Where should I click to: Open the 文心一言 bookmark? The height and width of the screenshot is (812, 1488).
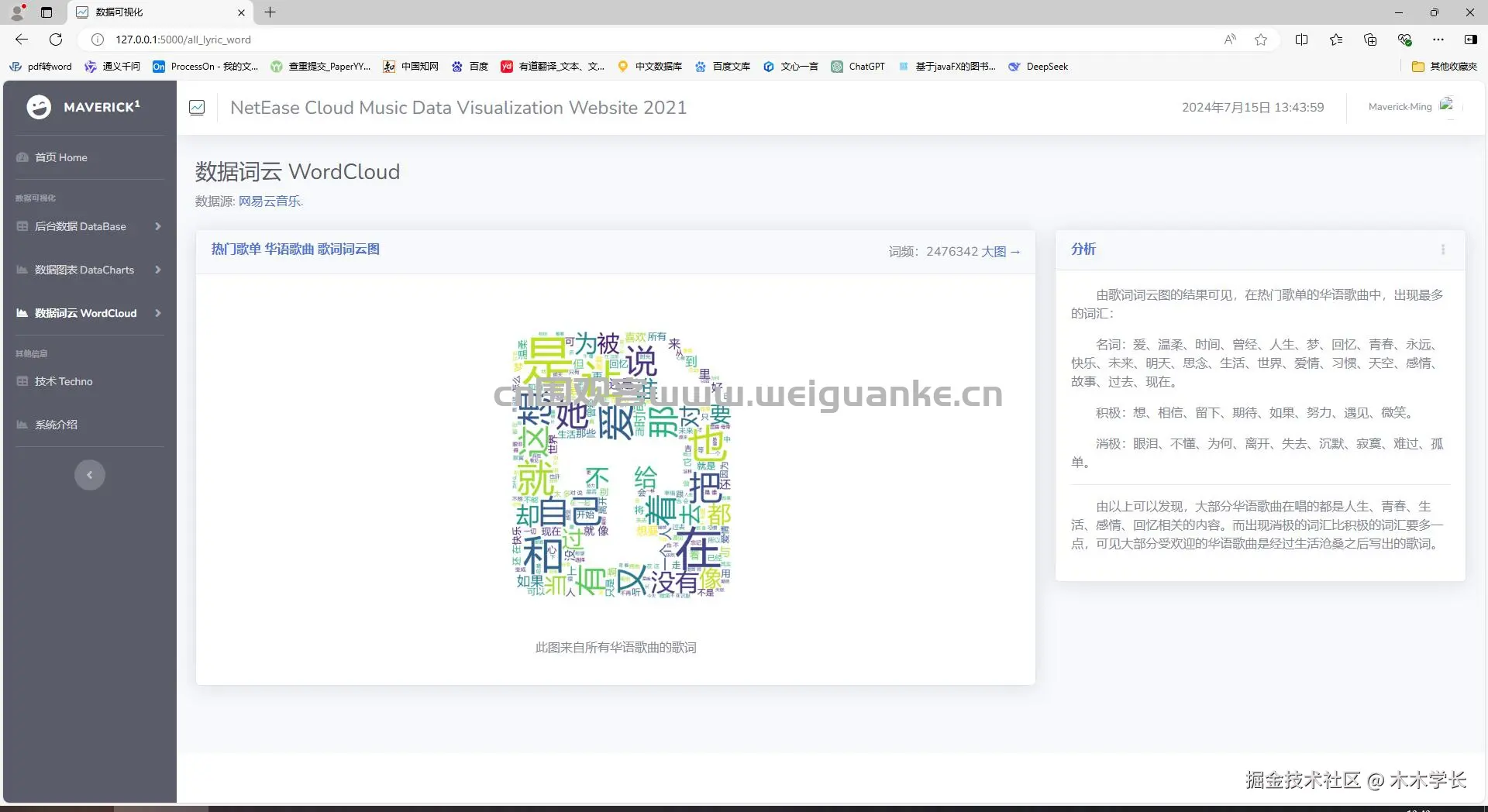(x=790, y=67)
